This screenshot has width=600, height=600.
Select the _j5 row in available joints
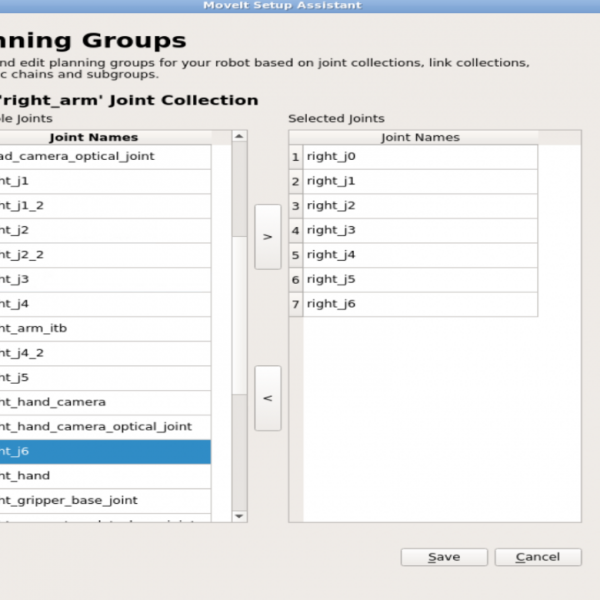click(x=105, y=378)
